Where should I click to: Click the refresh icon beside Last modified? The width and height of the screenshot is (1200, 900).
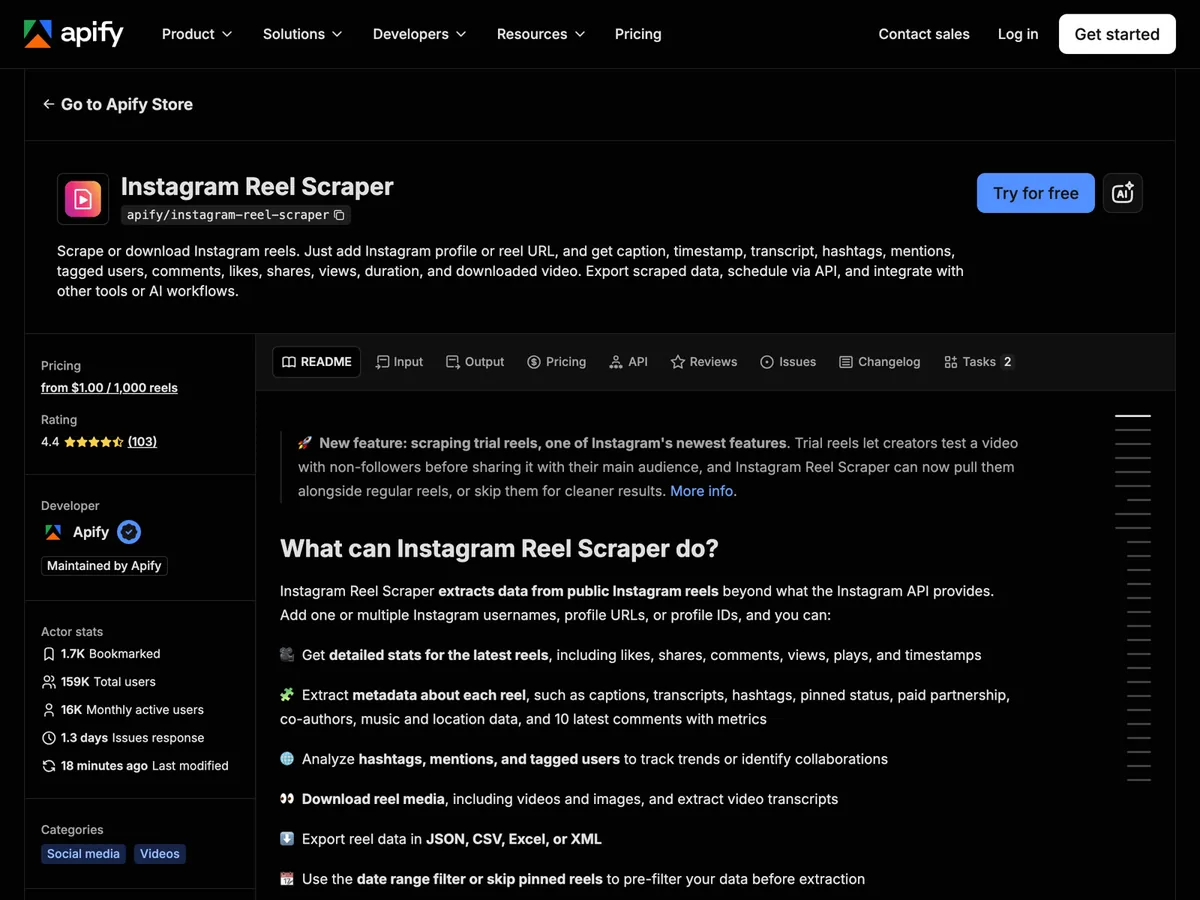tap(49, 766)
